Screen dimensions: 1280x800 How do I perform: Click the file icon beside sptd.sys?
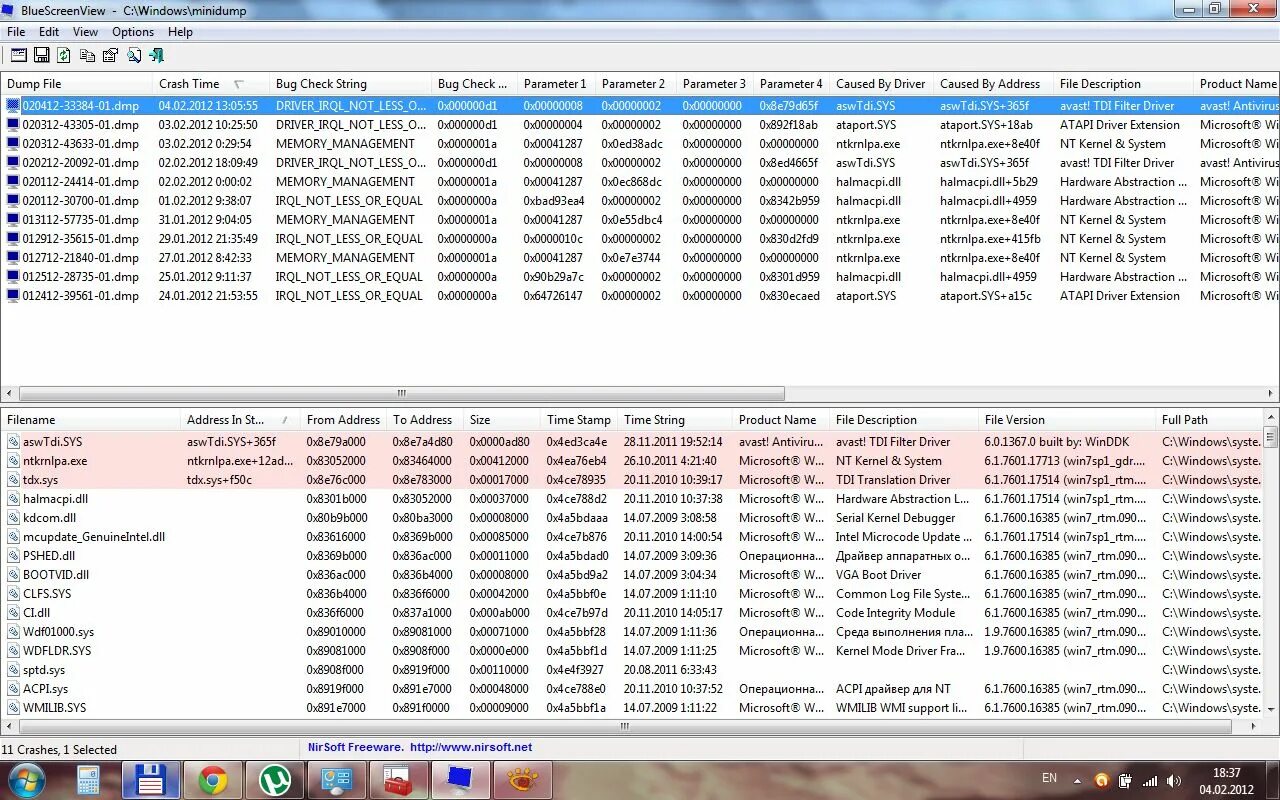(x=14, y=670)
